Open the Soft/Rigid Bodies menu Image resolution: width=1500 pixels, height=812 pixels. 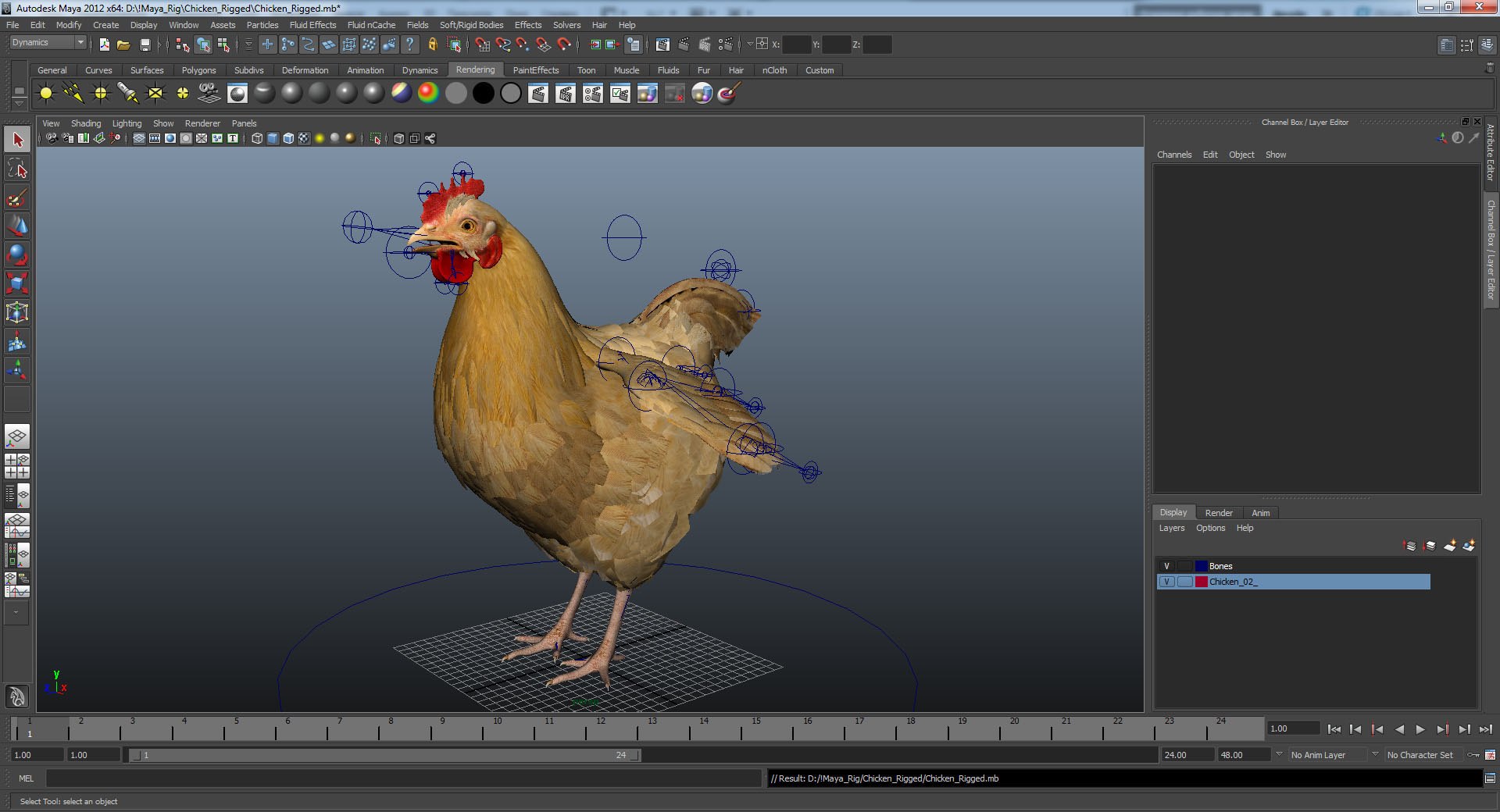pos(471,25)
